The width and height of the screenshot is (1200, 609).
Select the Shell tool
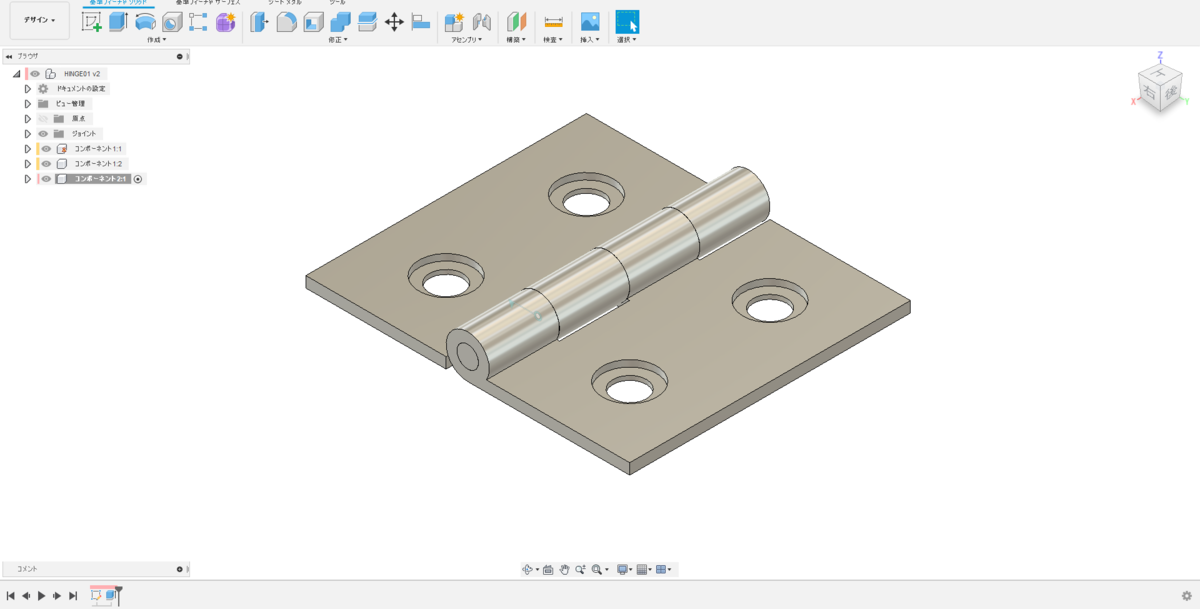tap(314, 22)
